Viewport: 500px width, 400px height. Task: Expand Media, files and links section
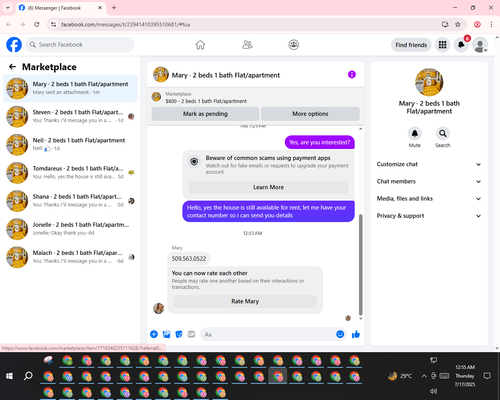pyautogui.click(x=429, y=199)
